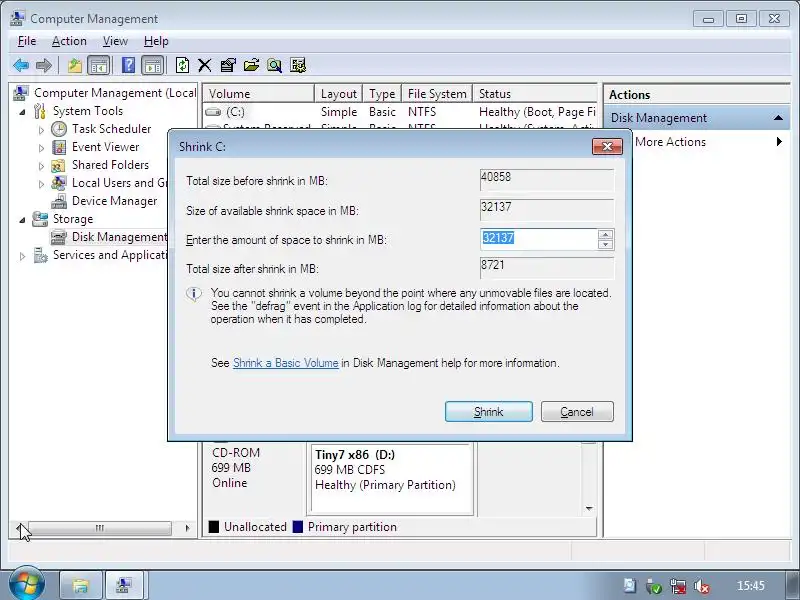Click the Computer Management taskbar button
800x600 pixels.
coord(123,585)
